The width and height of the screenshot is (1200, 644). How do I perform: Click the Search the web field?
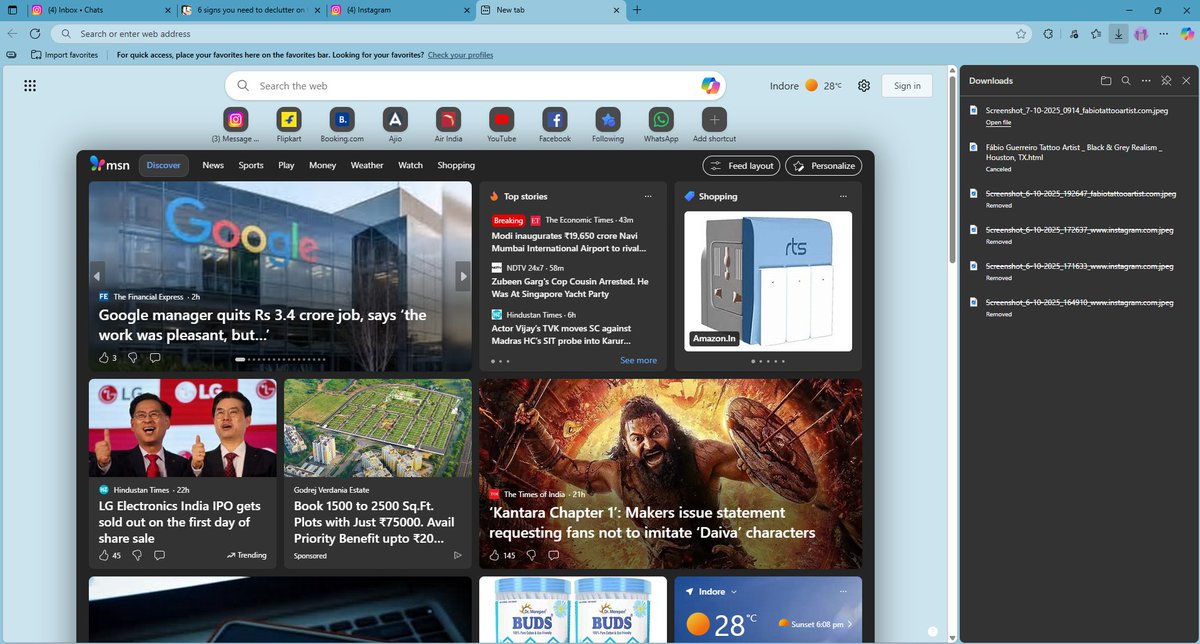(x=476, y=86)
